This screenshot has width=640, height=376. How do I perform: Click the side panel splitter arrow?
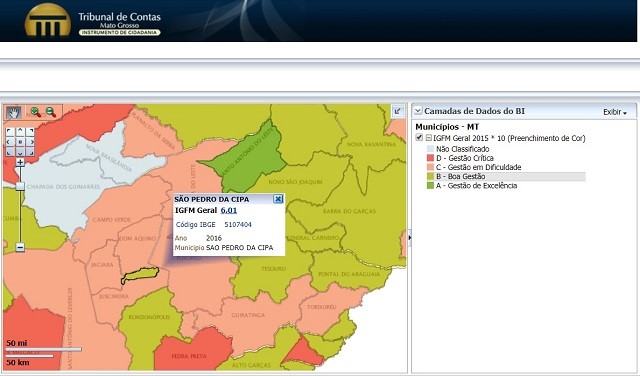pyautogui.click(x=409, y=238)
